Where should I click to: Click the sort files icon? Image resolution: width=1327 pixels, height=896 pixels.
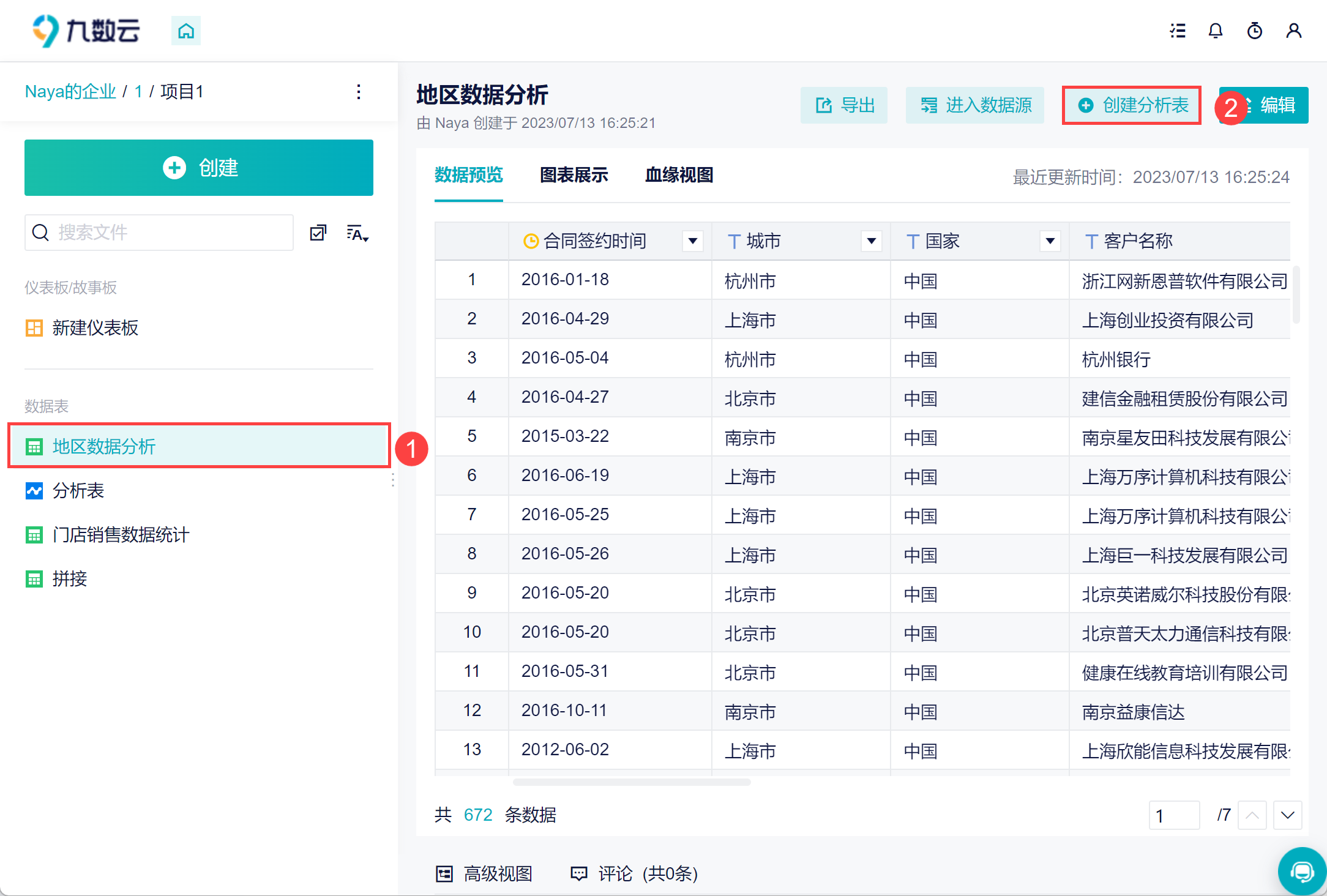357,233
